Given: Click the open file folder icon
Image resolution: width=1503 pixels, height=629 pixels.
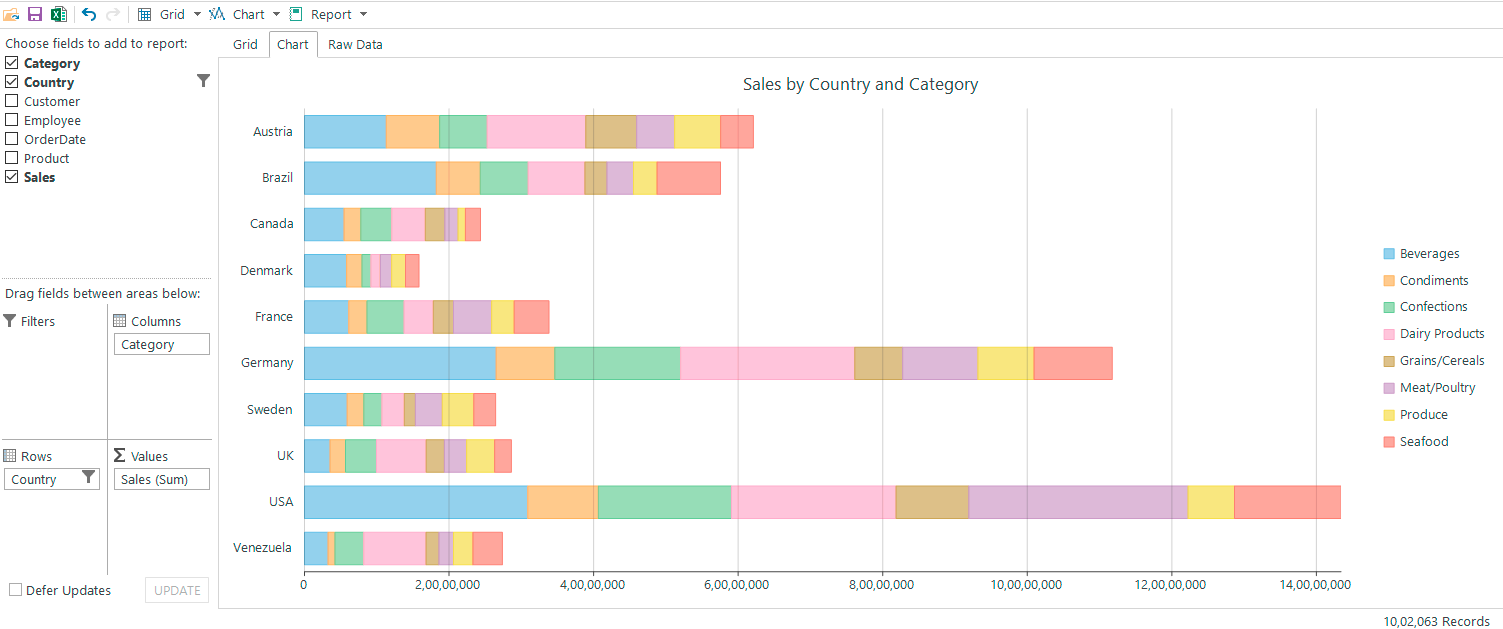Looking at the screenshot, I should tap(11, 14).
